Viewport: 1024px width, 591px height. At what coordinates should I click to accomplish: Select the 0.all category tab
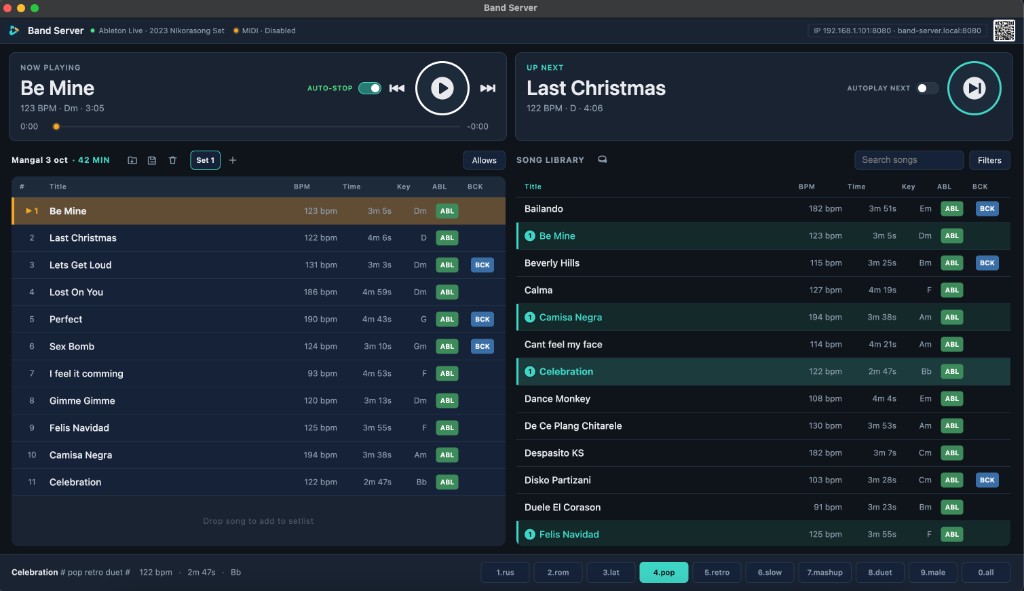985,572
